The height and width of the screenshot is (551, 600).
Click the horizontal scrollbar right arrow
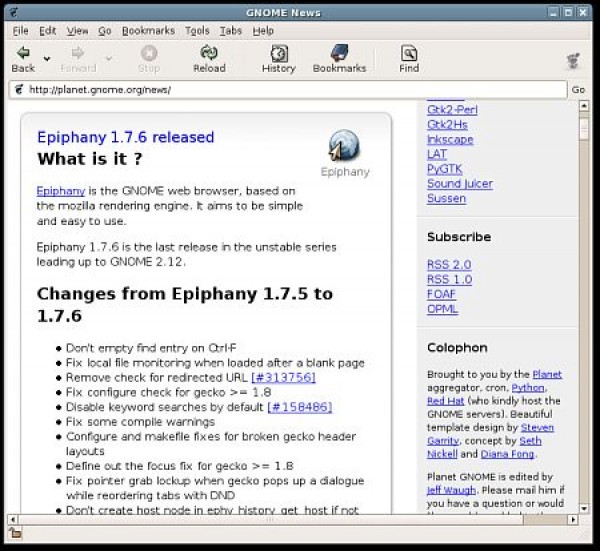tap(572, 520)
